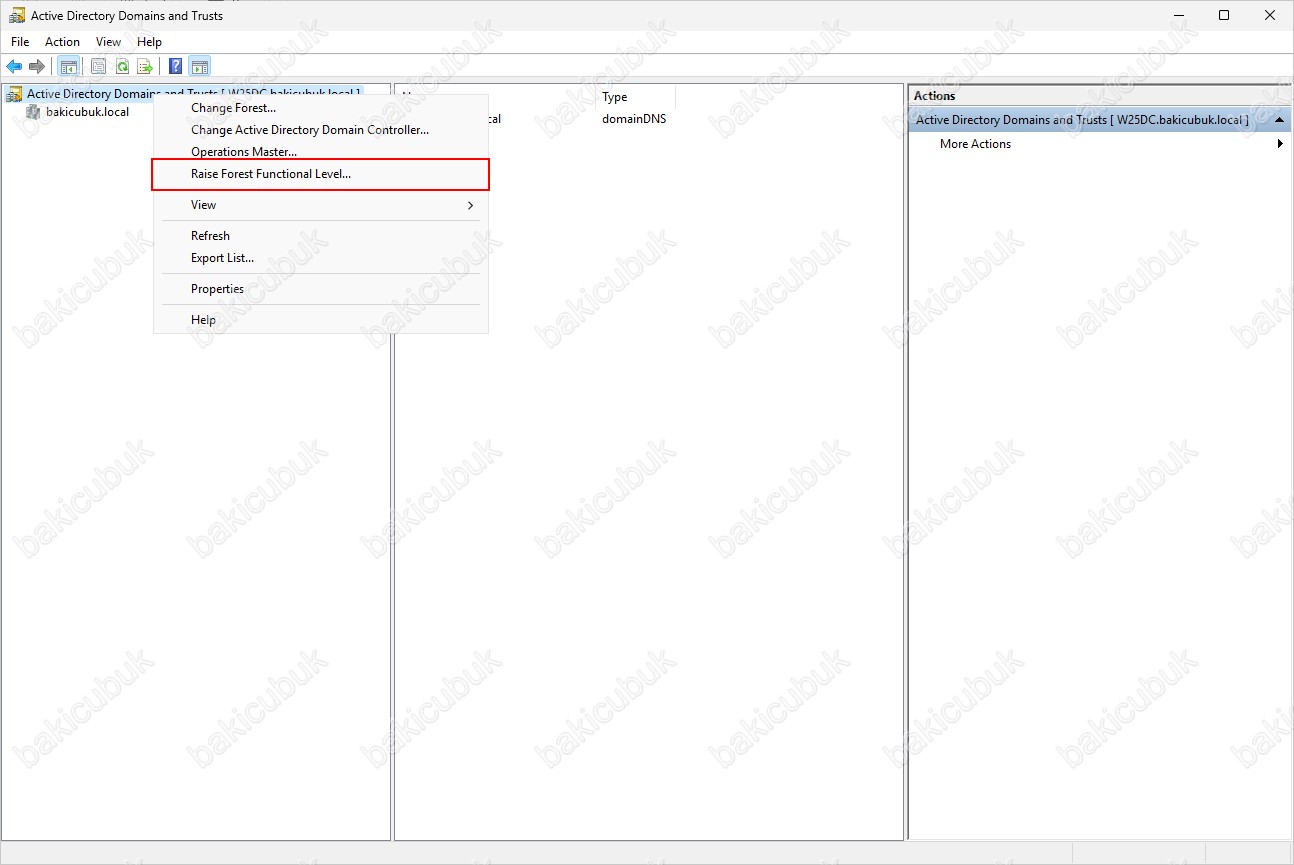1294x865 pixels.
Task: Open Properties from the context menu
Action: (320, 289)
